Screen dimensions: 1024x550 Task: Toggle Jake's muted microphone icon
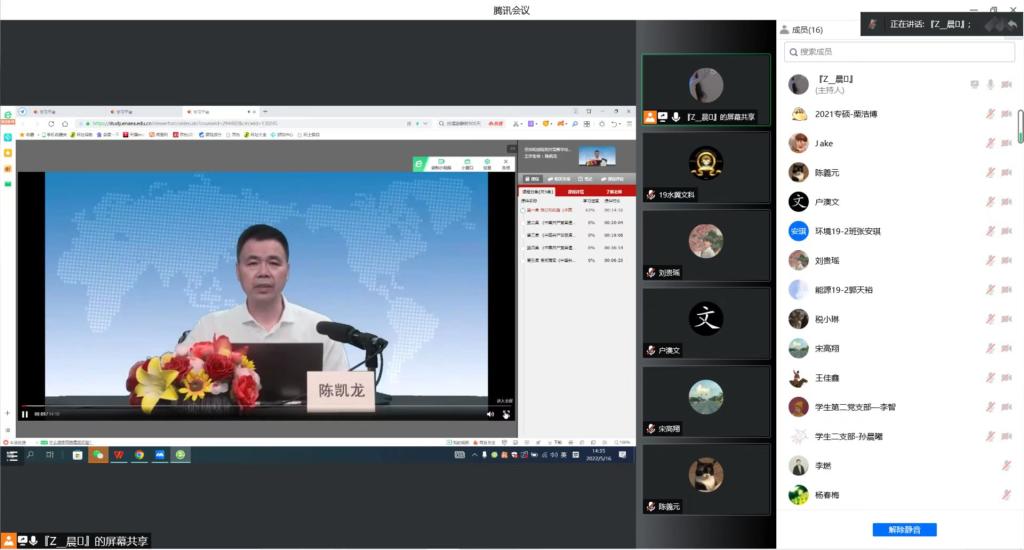tap(991, 143)
